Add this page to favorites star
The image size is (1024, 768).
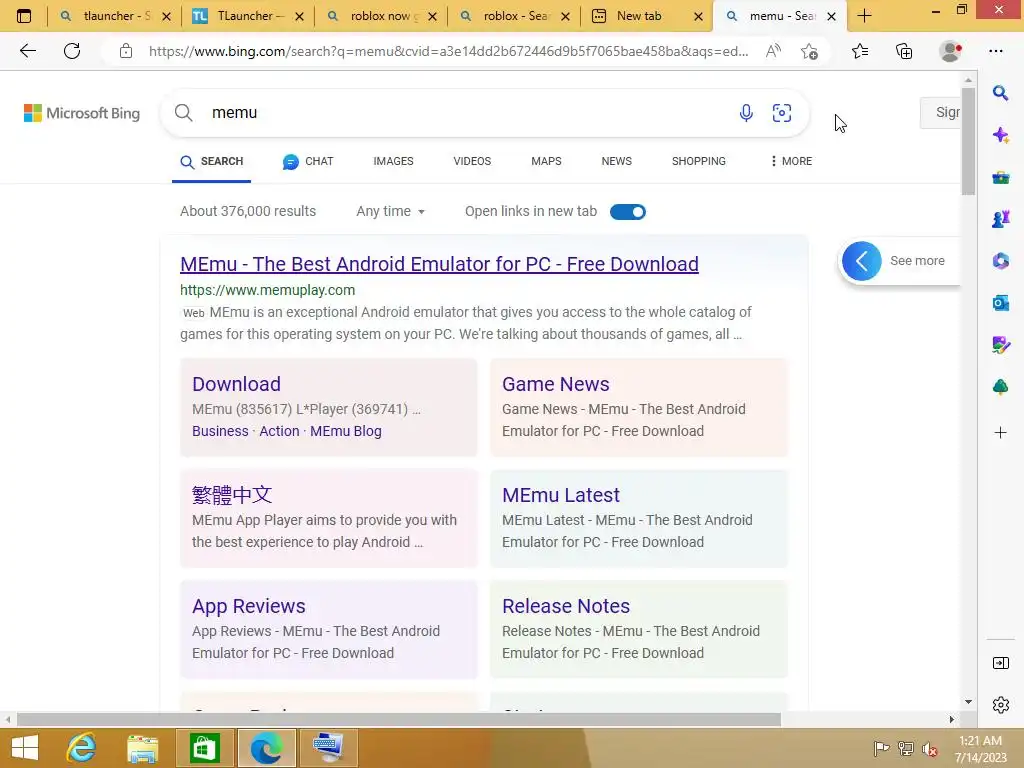[x=809, y=51]
